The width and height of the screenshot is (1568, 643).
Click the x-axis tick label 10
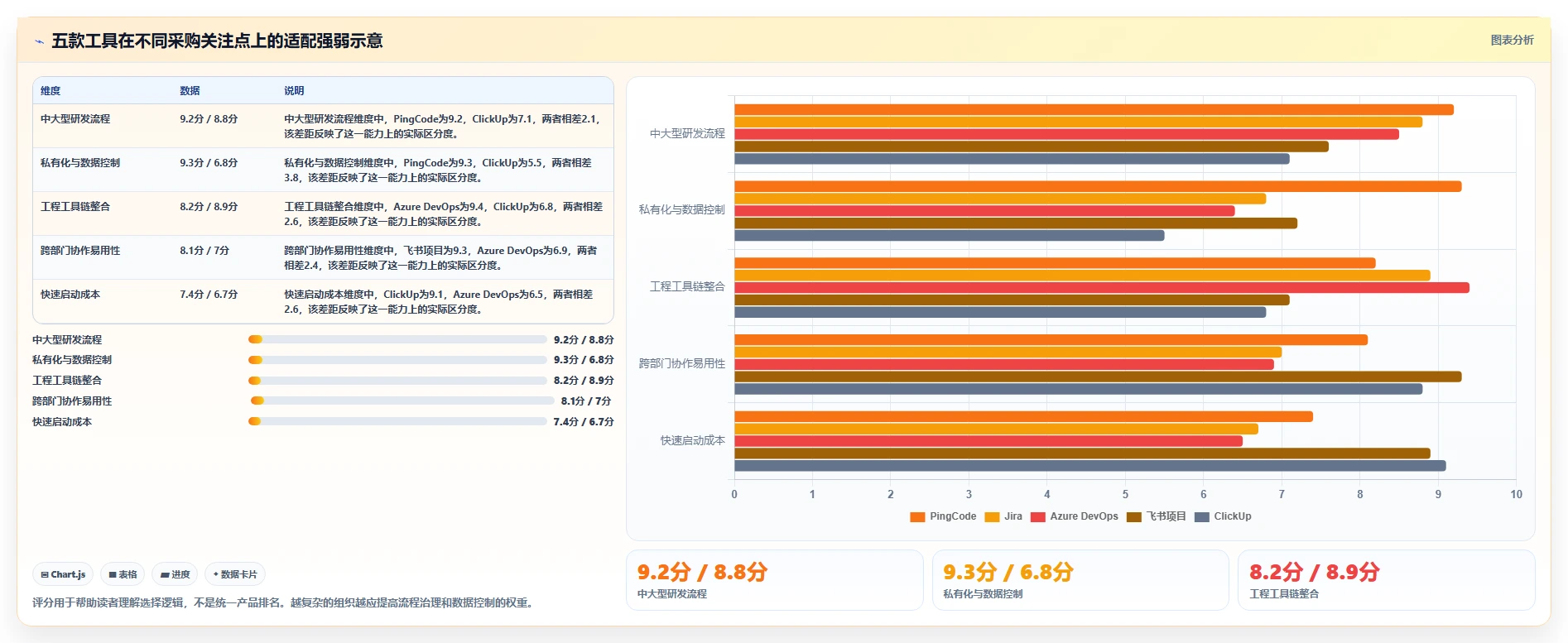click(1516, 494)
